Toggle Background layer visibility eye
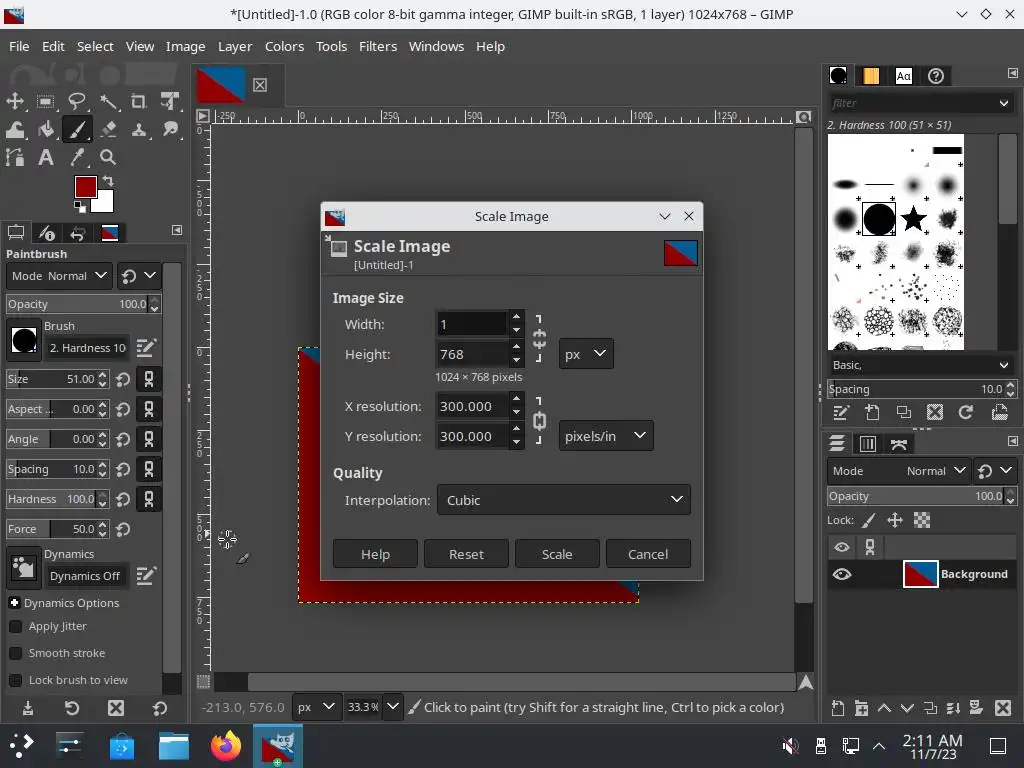1024x768 pixels. coord(842,574)
